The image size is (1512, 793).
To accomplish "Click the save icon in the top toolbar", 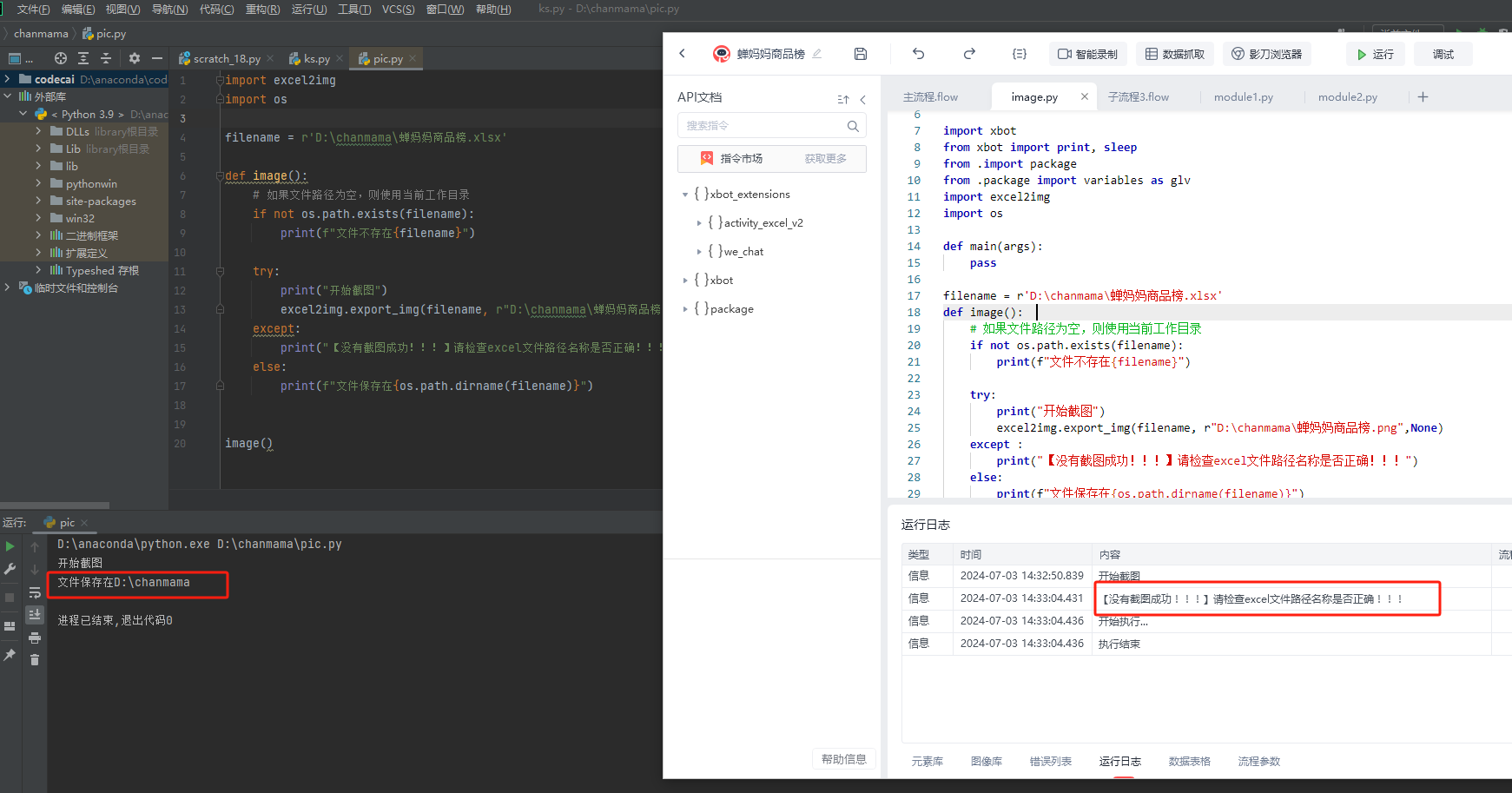I will tap(860, 54).
